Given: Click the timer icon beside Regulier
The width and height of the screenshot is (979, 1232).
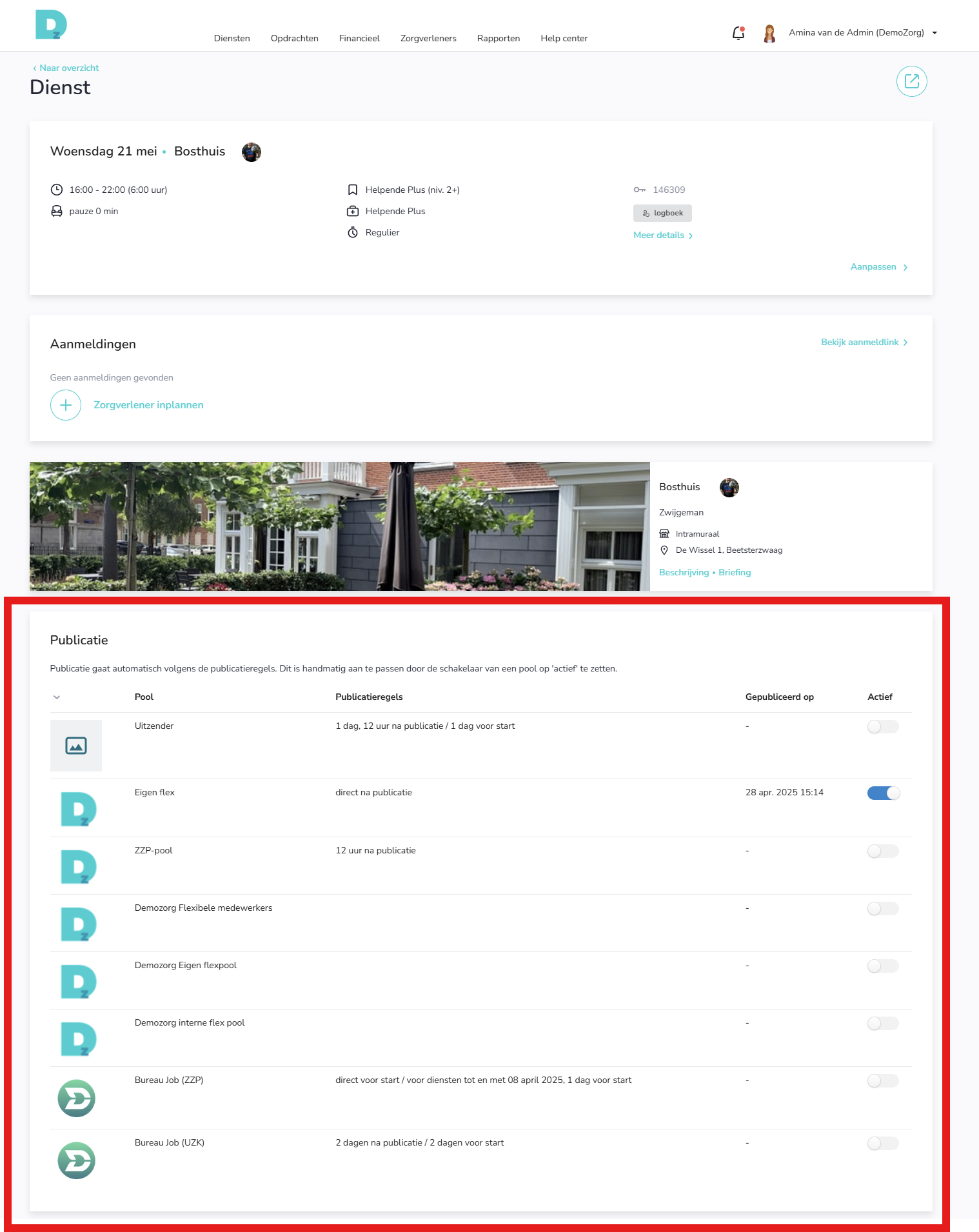Looking at the screenshot, I should click(353, 232).
